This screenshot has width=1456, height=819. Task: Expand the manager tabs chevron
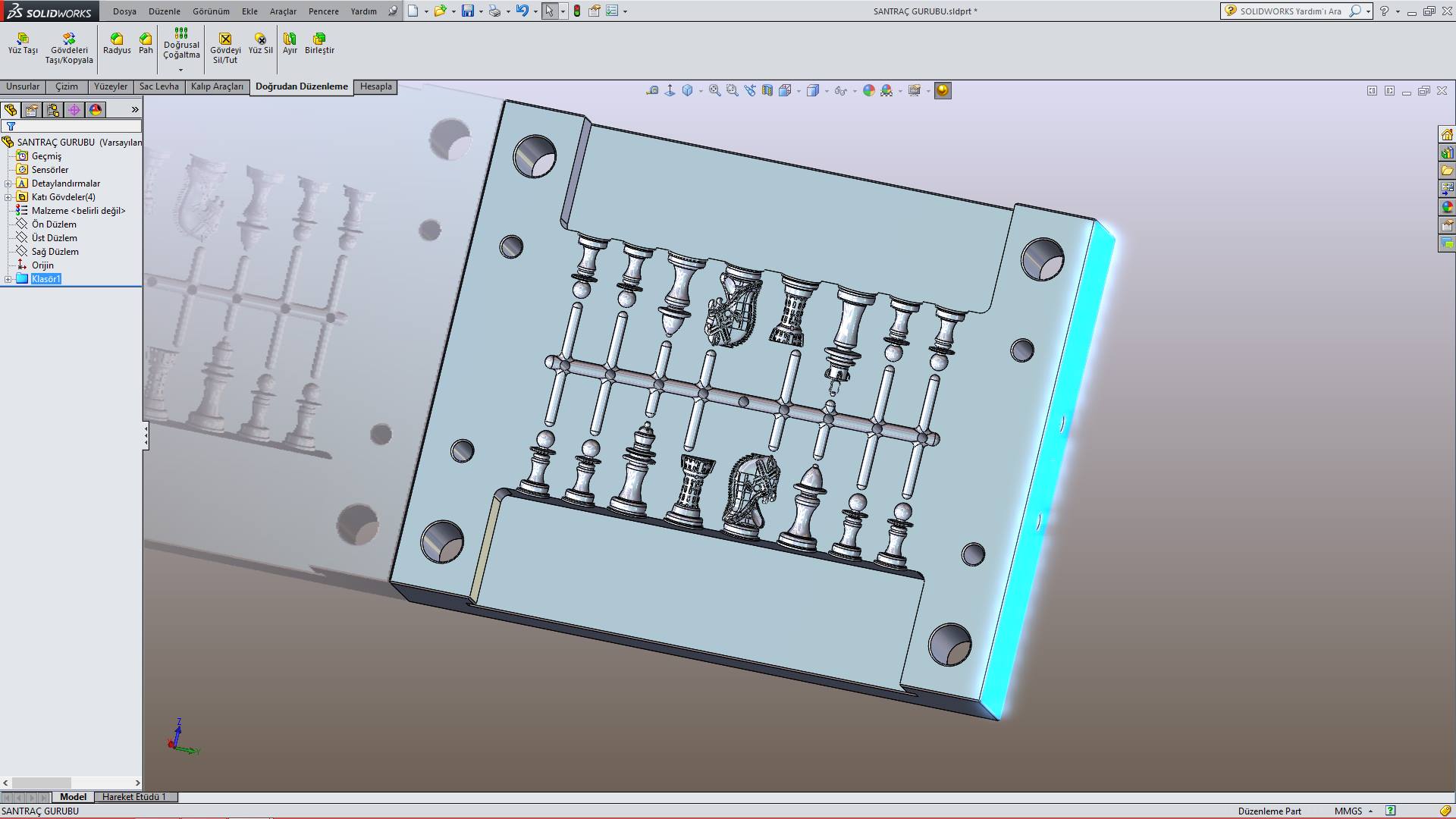(x=135, y=110)
